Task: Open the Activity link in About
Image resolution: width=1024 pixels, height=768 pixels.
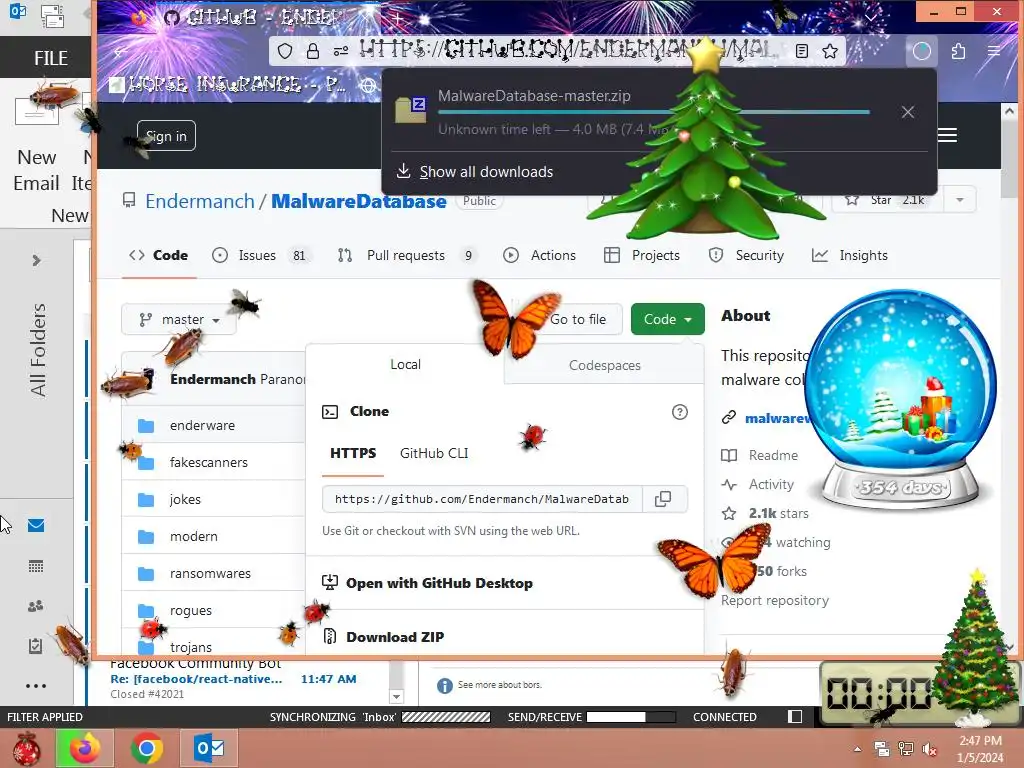Action: click(758, 485)
